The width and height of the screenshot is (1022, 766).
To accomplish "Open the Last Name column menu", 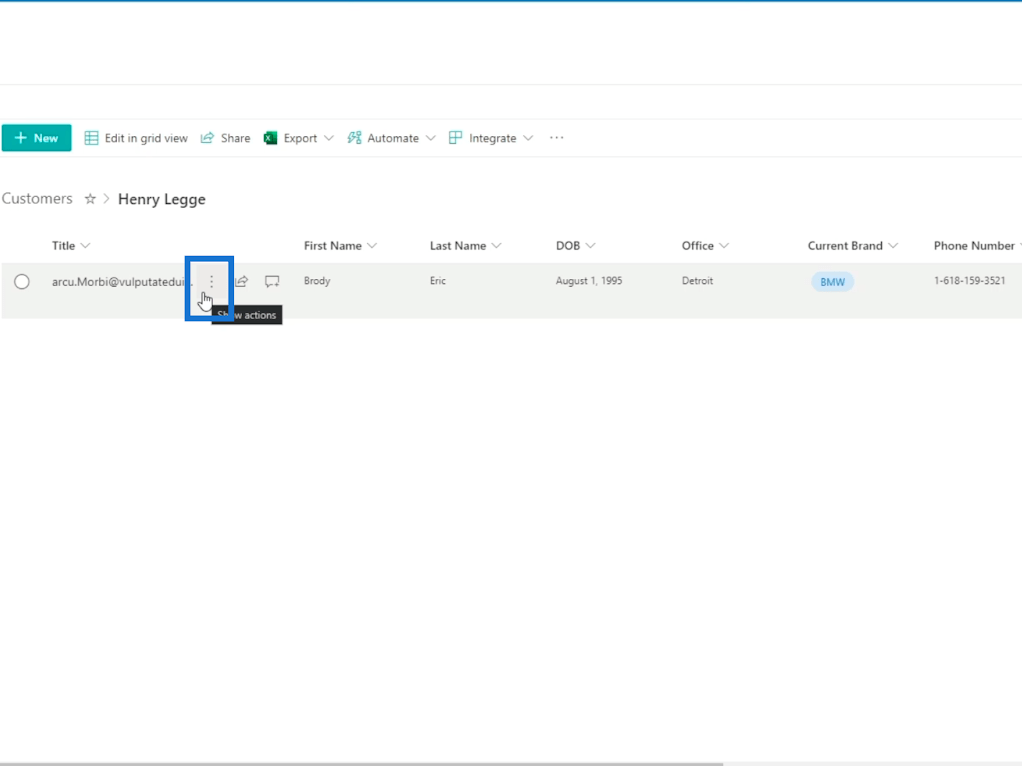I will [x=465, y=246].
